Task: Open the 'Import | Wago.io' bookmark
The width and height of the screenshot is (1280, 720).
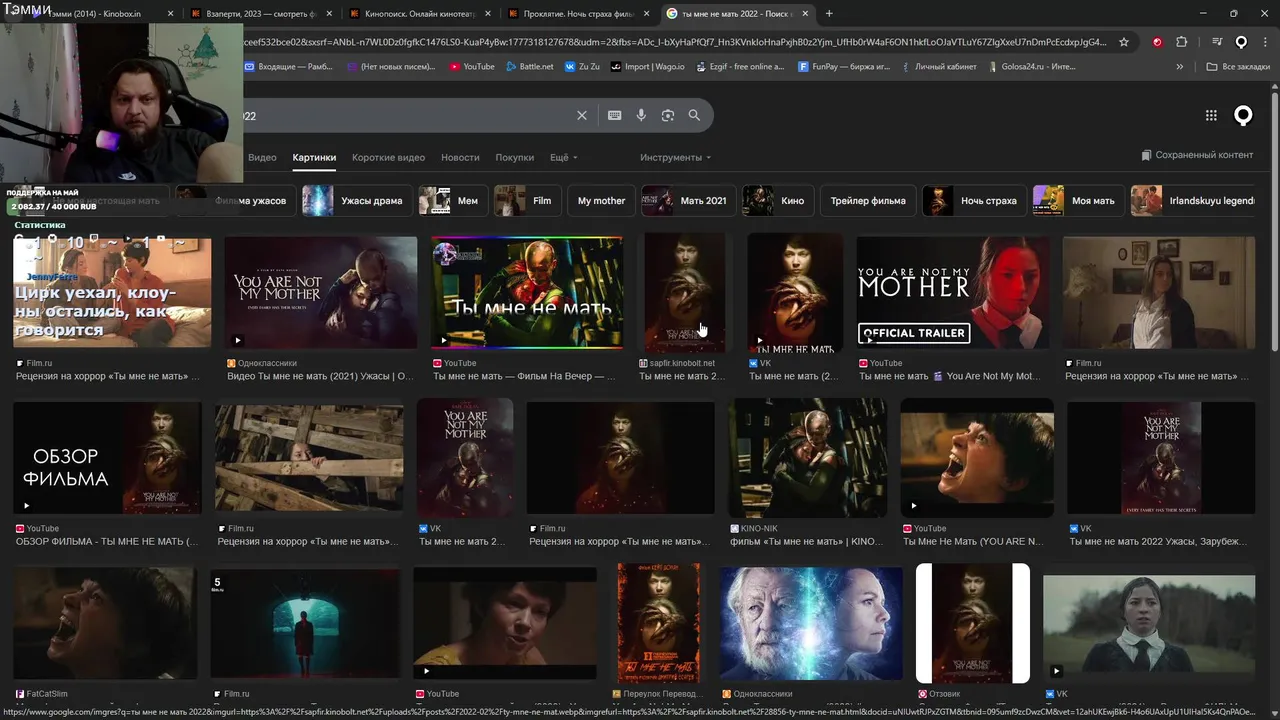Action: pos(648,67)
